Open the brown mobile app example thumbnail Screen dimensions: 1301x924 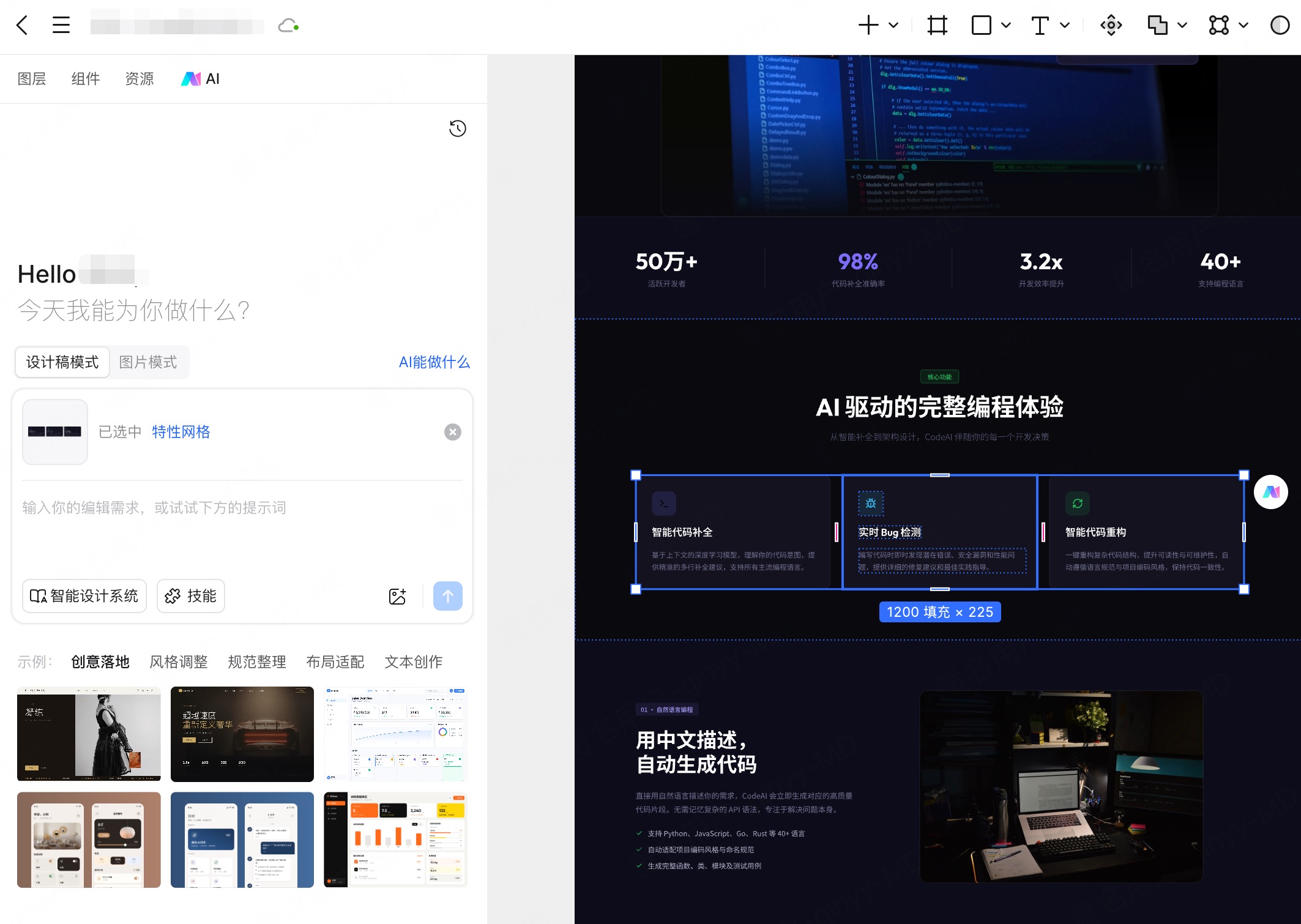pyautogui.click(x=89, y=840)
